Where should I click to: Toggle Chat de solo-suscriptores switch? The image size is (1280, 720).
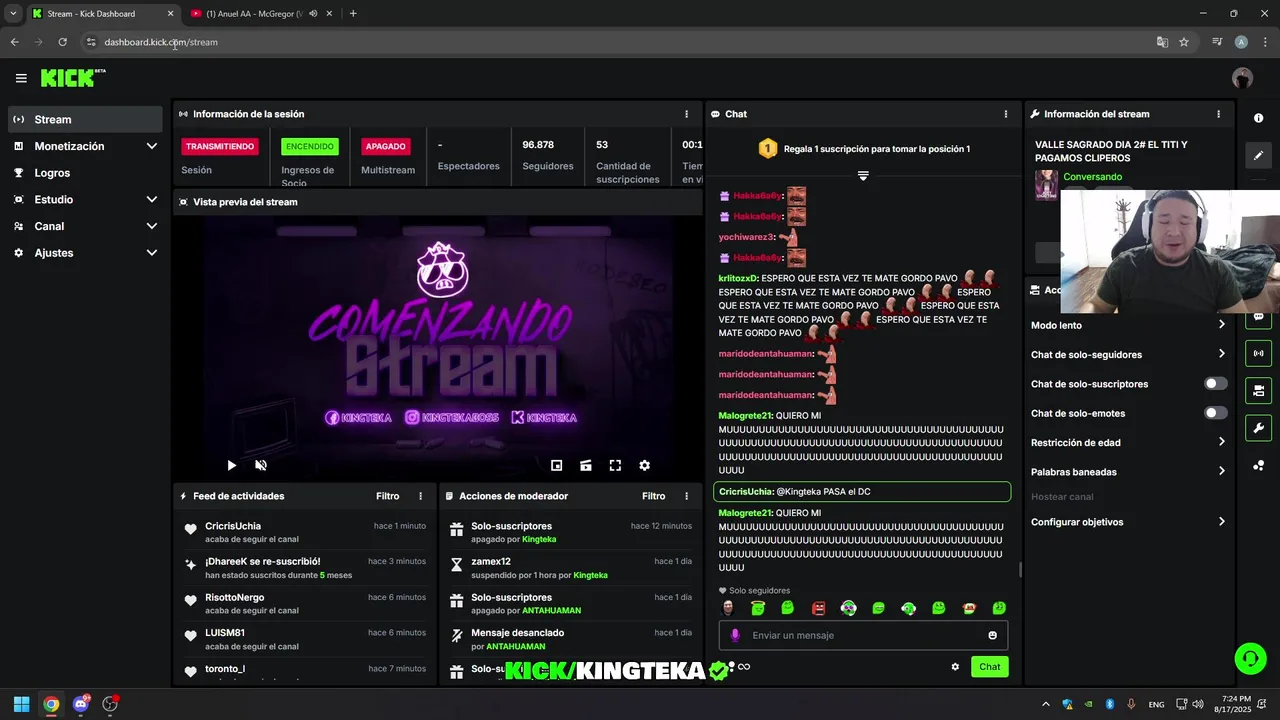[x=1215, y=384]
